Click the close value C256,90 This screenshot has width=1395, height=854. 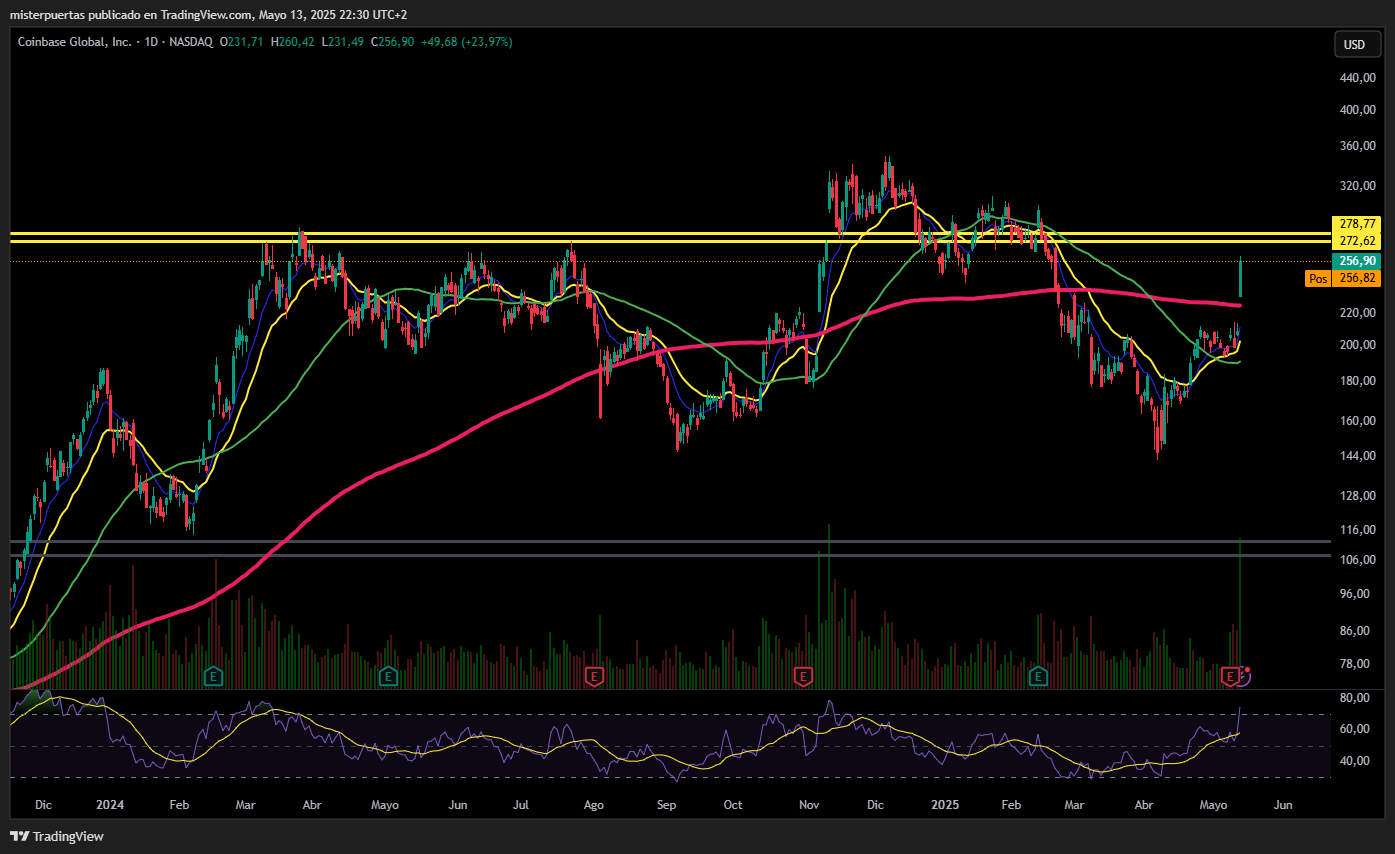(x=392, y=42)
